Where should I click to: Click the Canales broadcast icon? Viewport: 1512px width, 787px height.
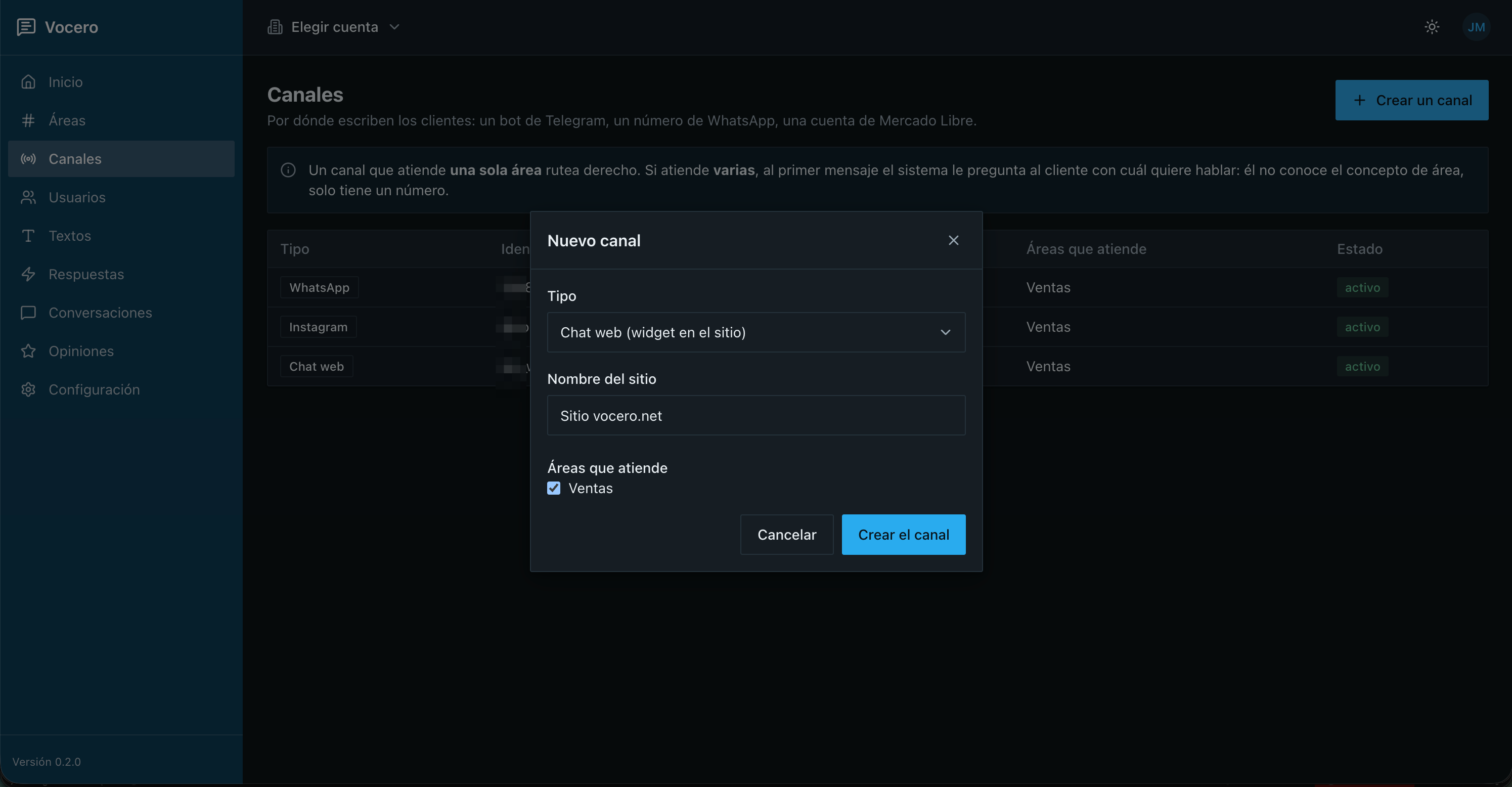click(x=28, y=158)
